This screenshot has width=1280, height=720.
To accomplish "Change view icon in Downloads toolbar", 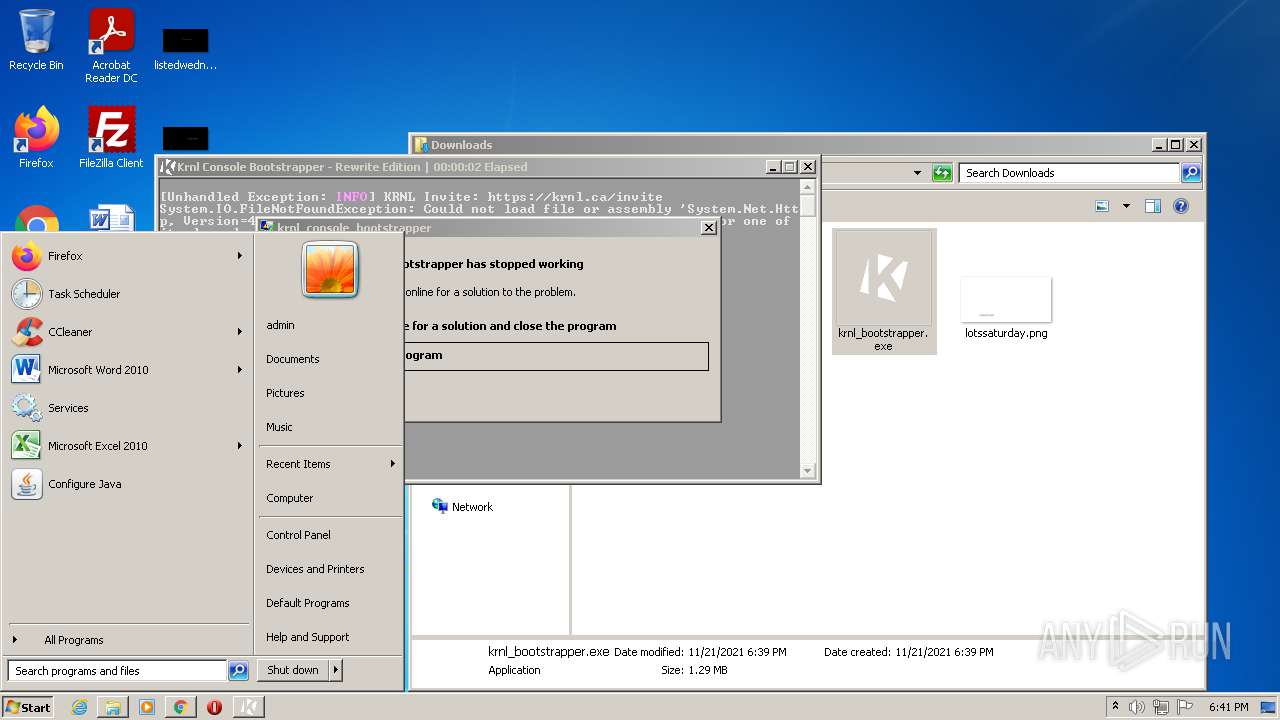I will (x=1102, y=206).
